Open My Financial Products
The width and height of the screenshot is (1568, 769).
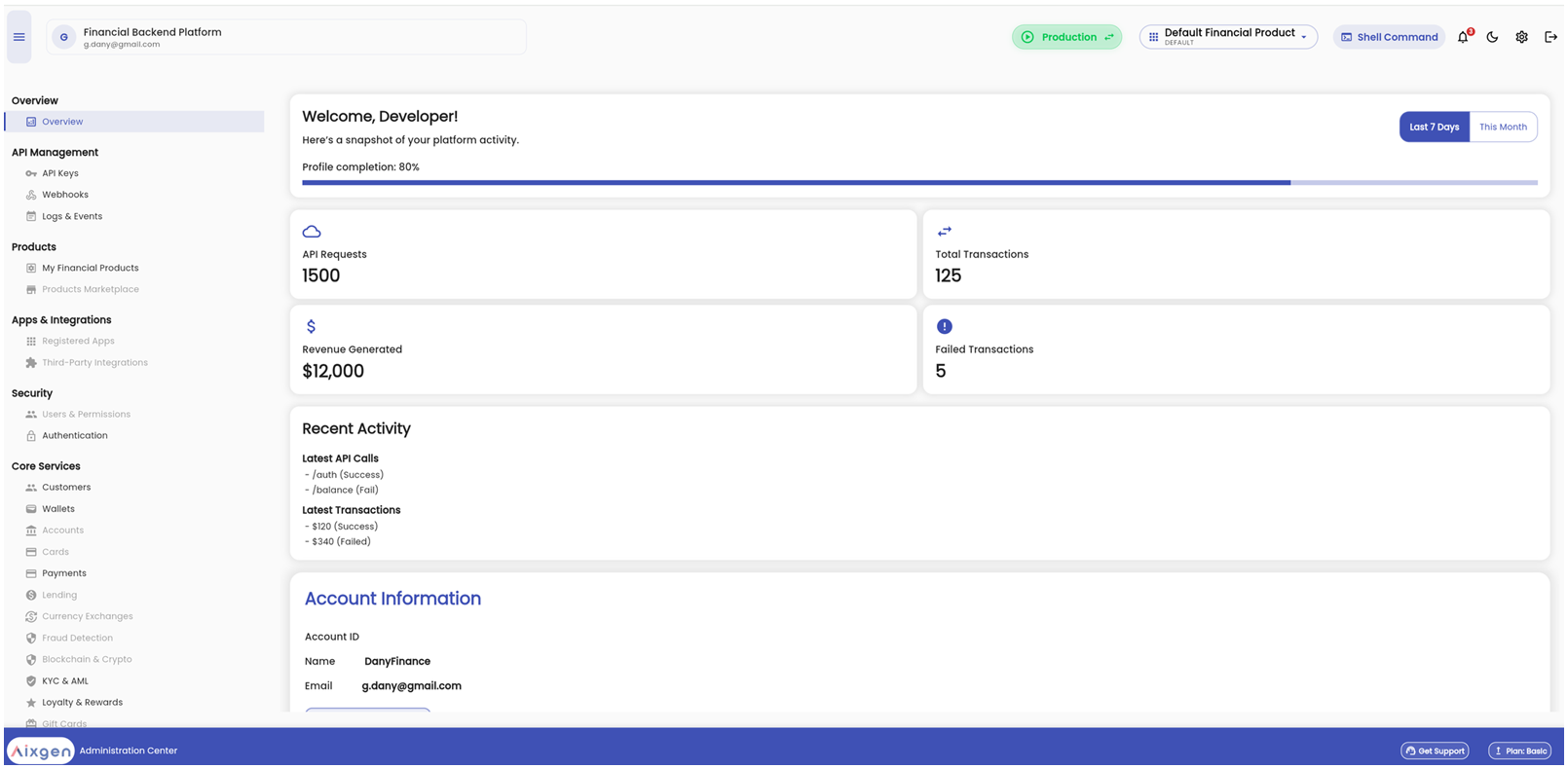pos(90,268)
